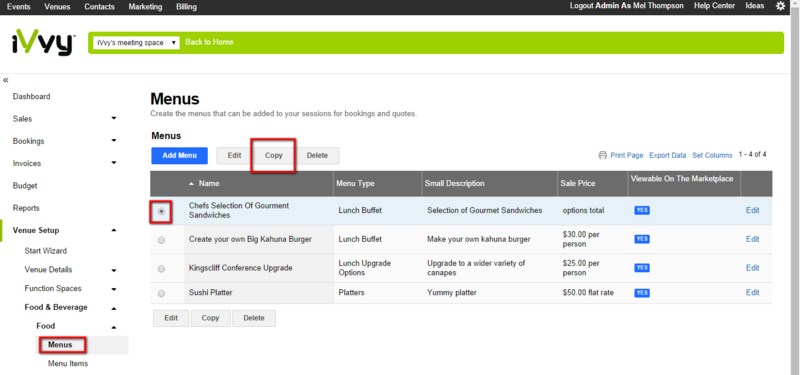Click Print Page link

[627, 155]
